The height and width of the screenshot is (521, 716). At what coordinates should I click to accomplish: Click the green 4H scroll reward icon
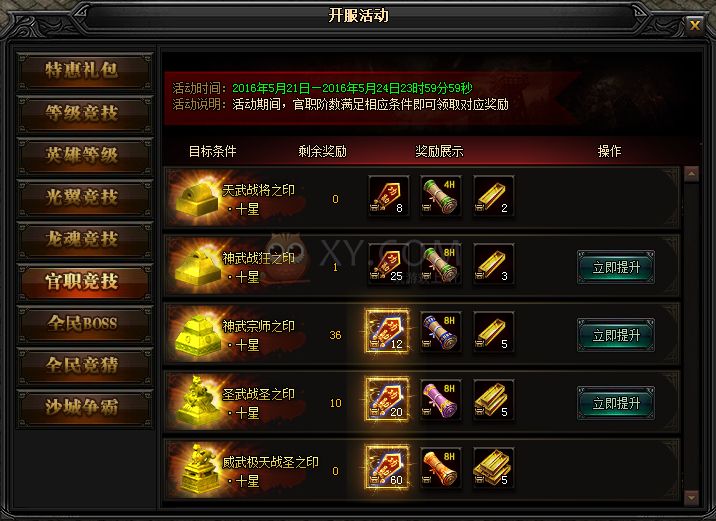[441, 196]
